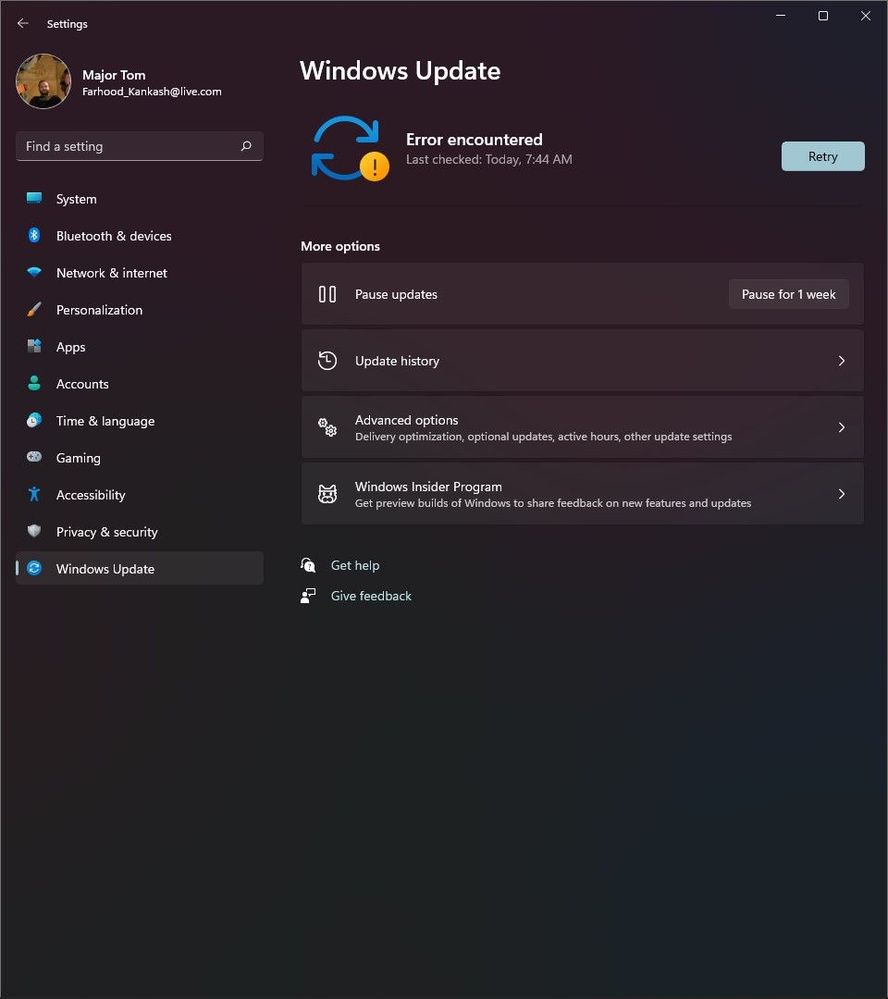Select Windows Update in the sidebar
888x999 pixels.
(105, 569)
